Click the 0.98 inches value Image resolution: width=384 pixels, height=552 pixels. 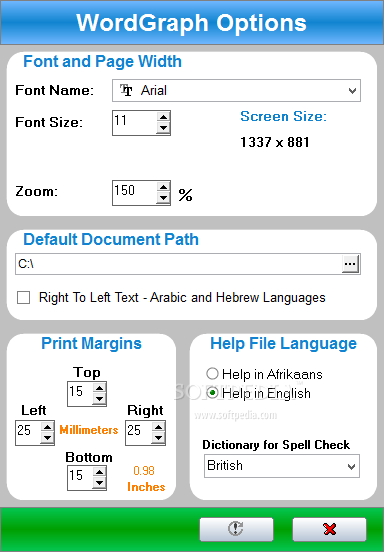(x=144, y=471)
